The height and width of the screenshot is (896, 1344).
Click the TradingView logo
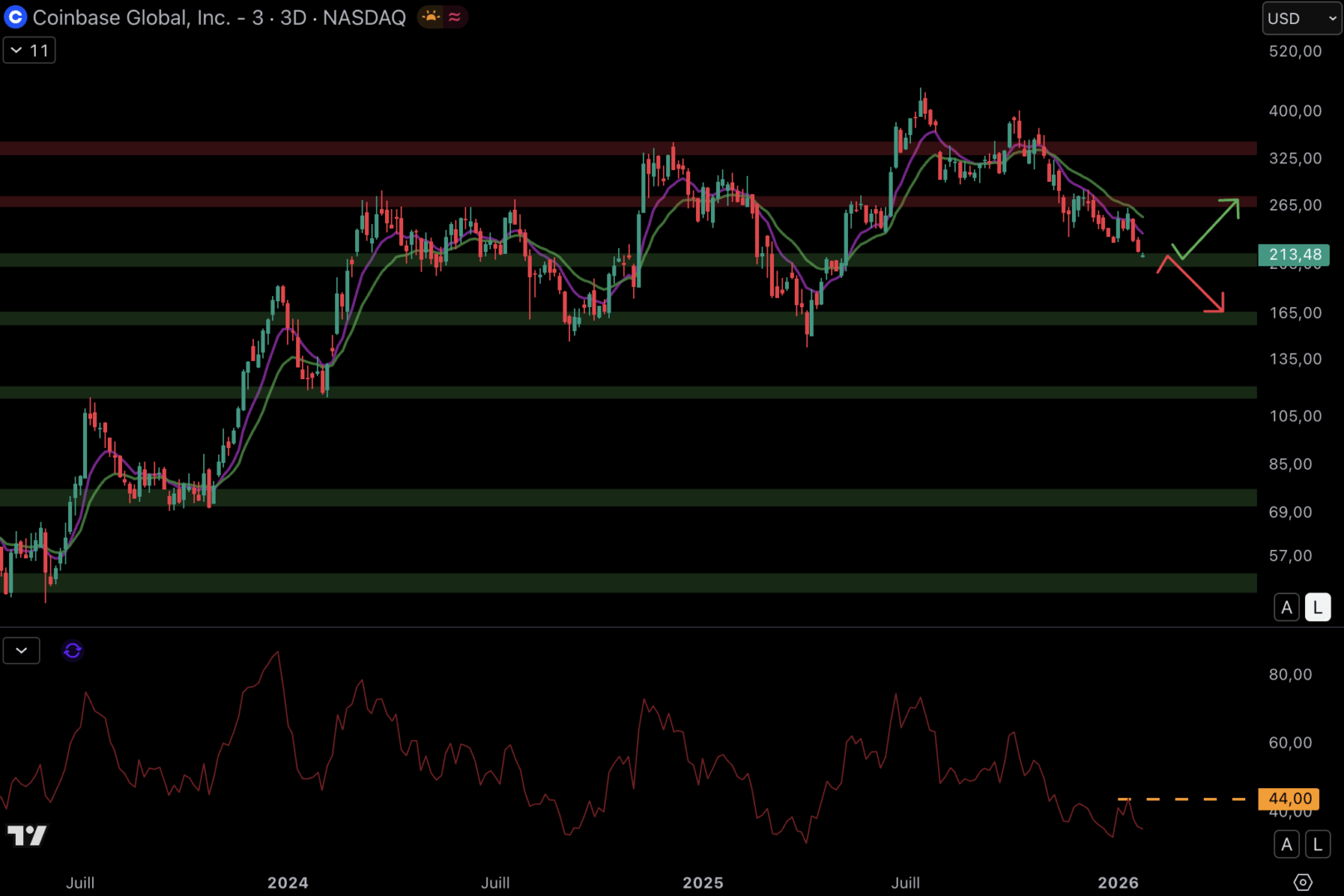27,835
